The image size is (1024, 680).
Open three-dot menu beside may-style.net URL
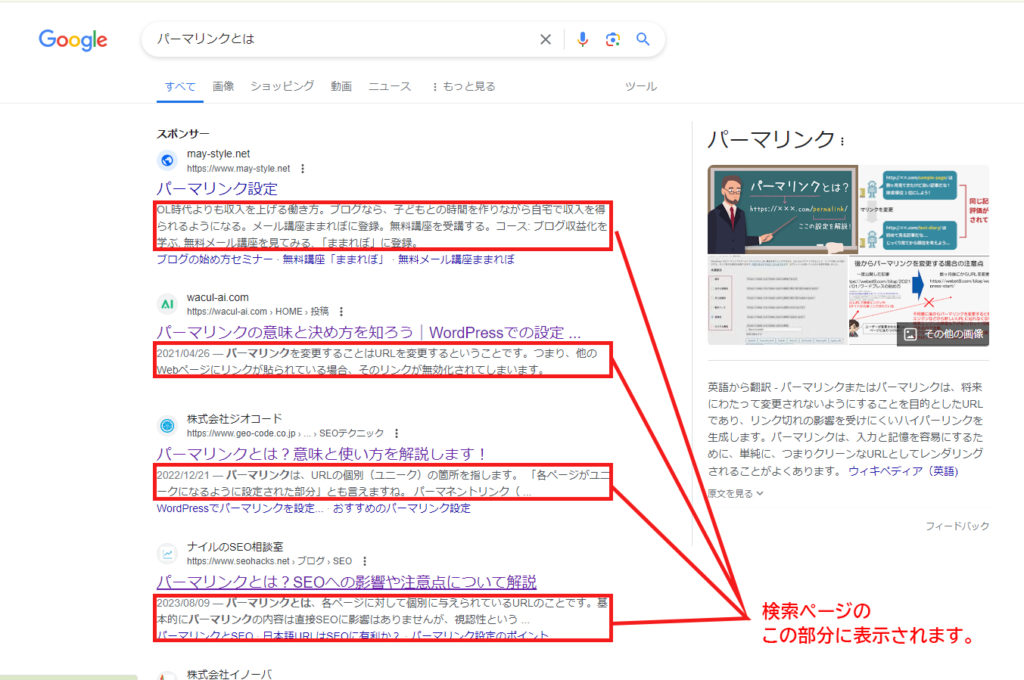click(303, 169)
